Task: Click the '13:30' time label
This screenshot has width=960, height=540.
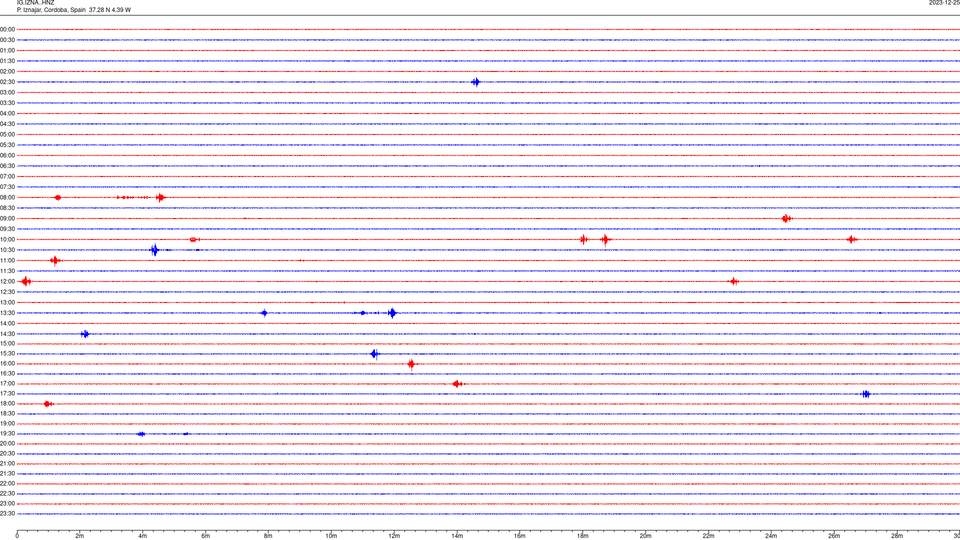Action: click(7, 313)
